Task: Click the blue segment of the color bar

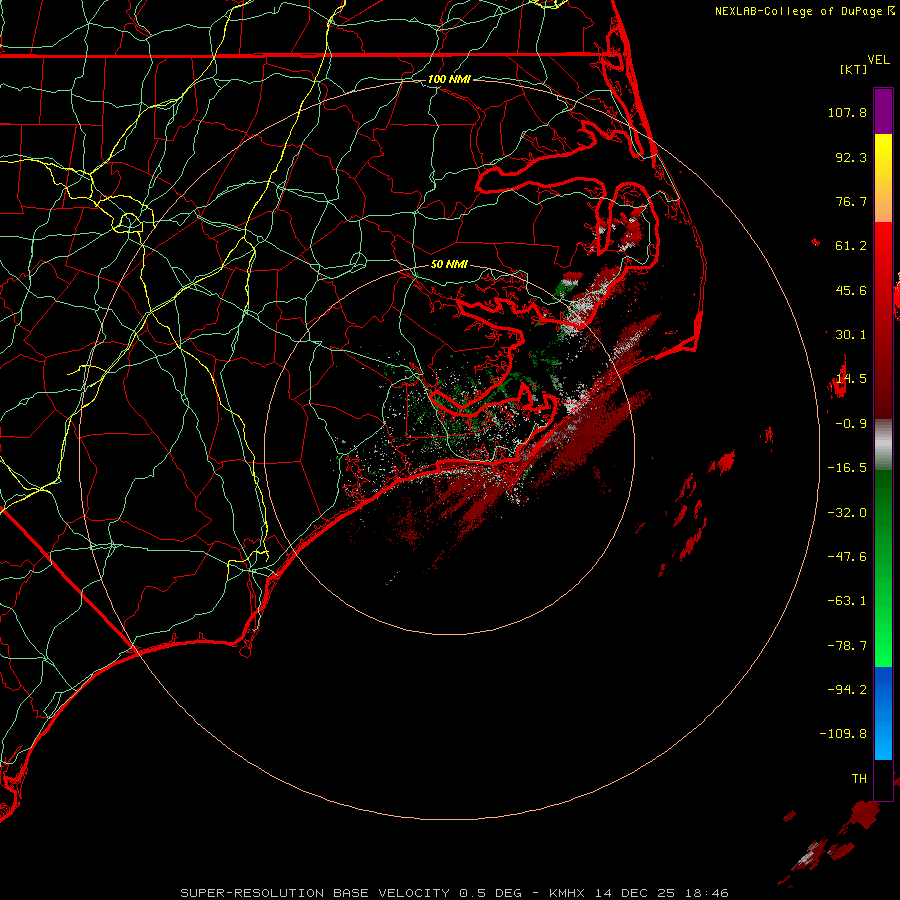Action: coord(883,713)
